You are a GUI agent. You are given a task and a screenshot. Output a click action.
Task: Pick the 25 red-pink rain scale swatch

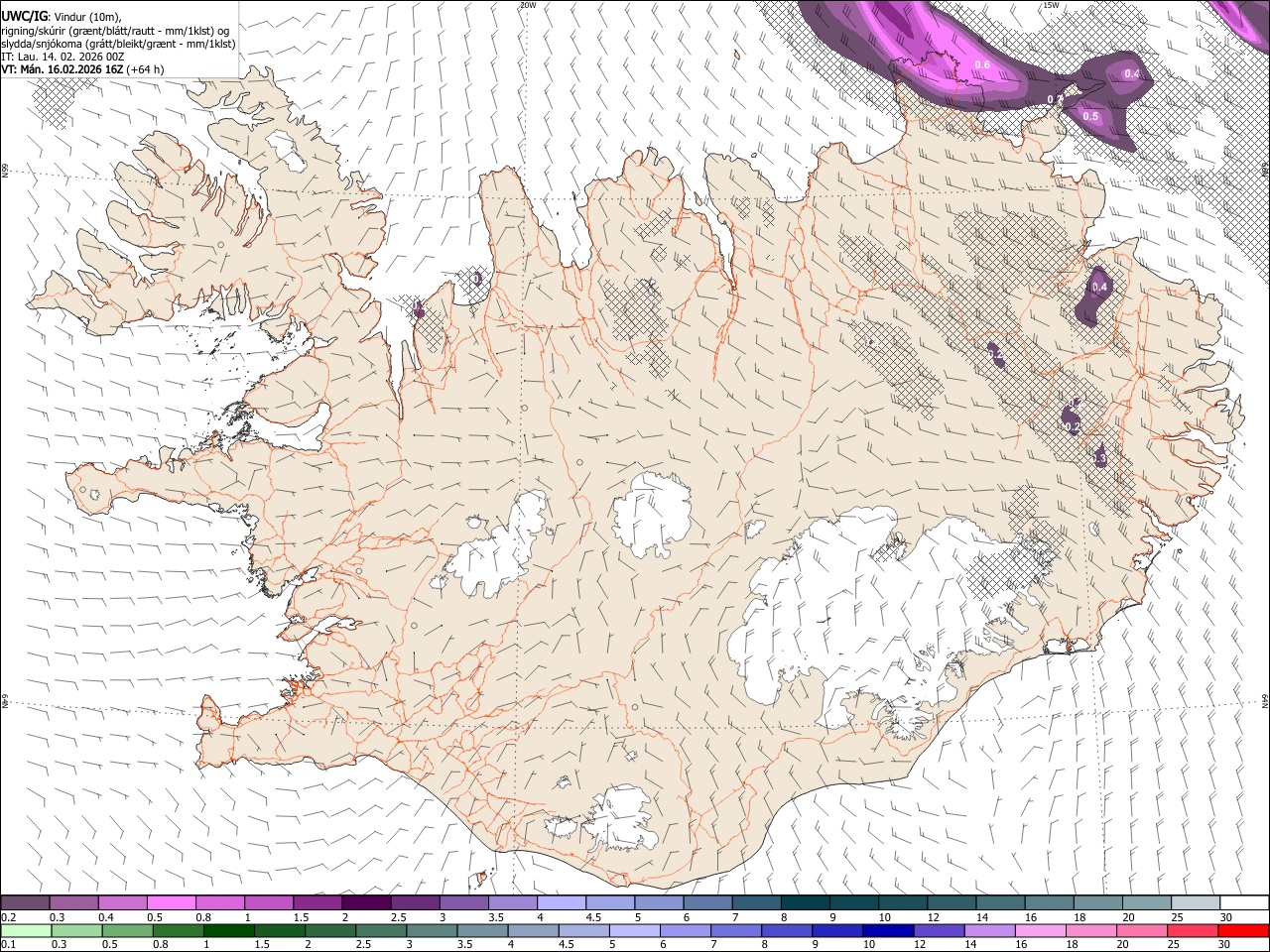coord(1192,930)
